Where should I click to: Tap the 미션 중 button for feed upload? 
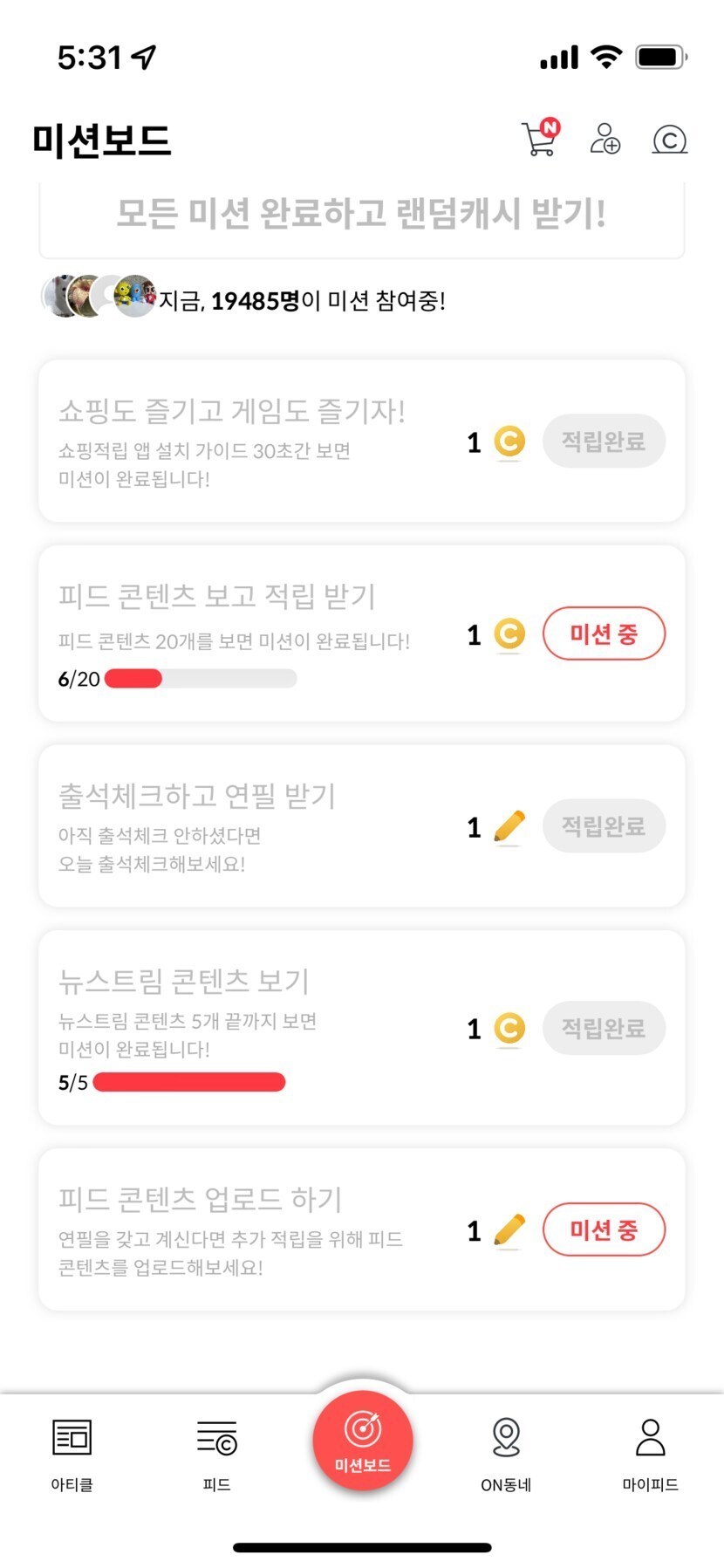604,1230
